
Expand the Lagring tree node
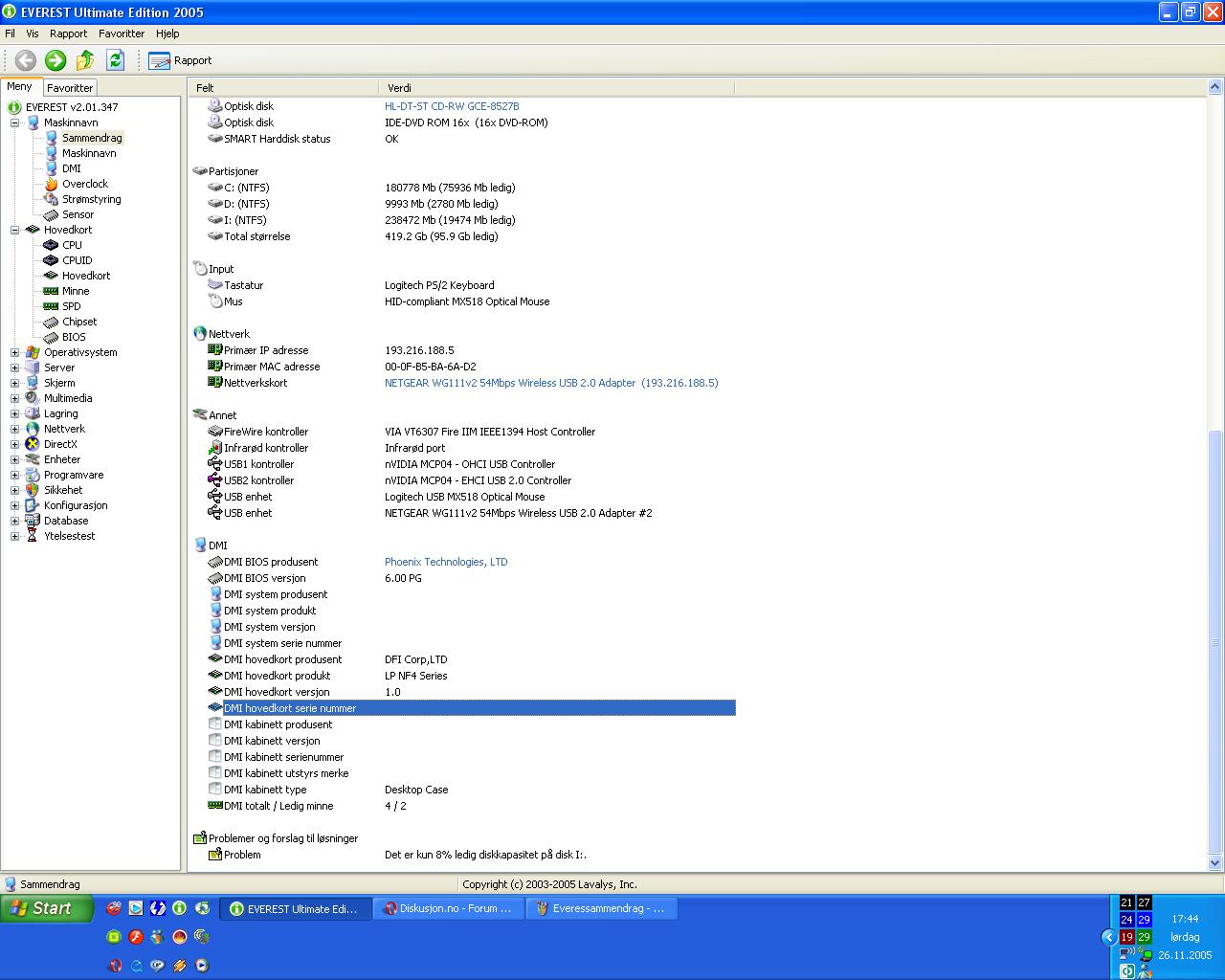click(15, 413)
